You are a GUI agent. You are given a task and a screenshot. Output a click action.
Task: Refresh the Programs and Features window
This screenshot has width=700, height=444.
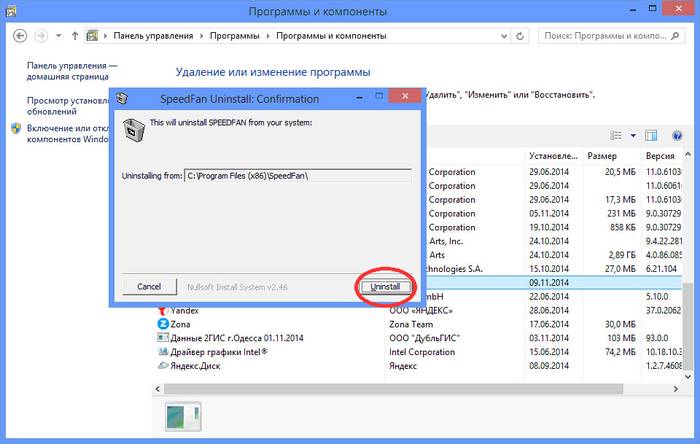[520, 36]
